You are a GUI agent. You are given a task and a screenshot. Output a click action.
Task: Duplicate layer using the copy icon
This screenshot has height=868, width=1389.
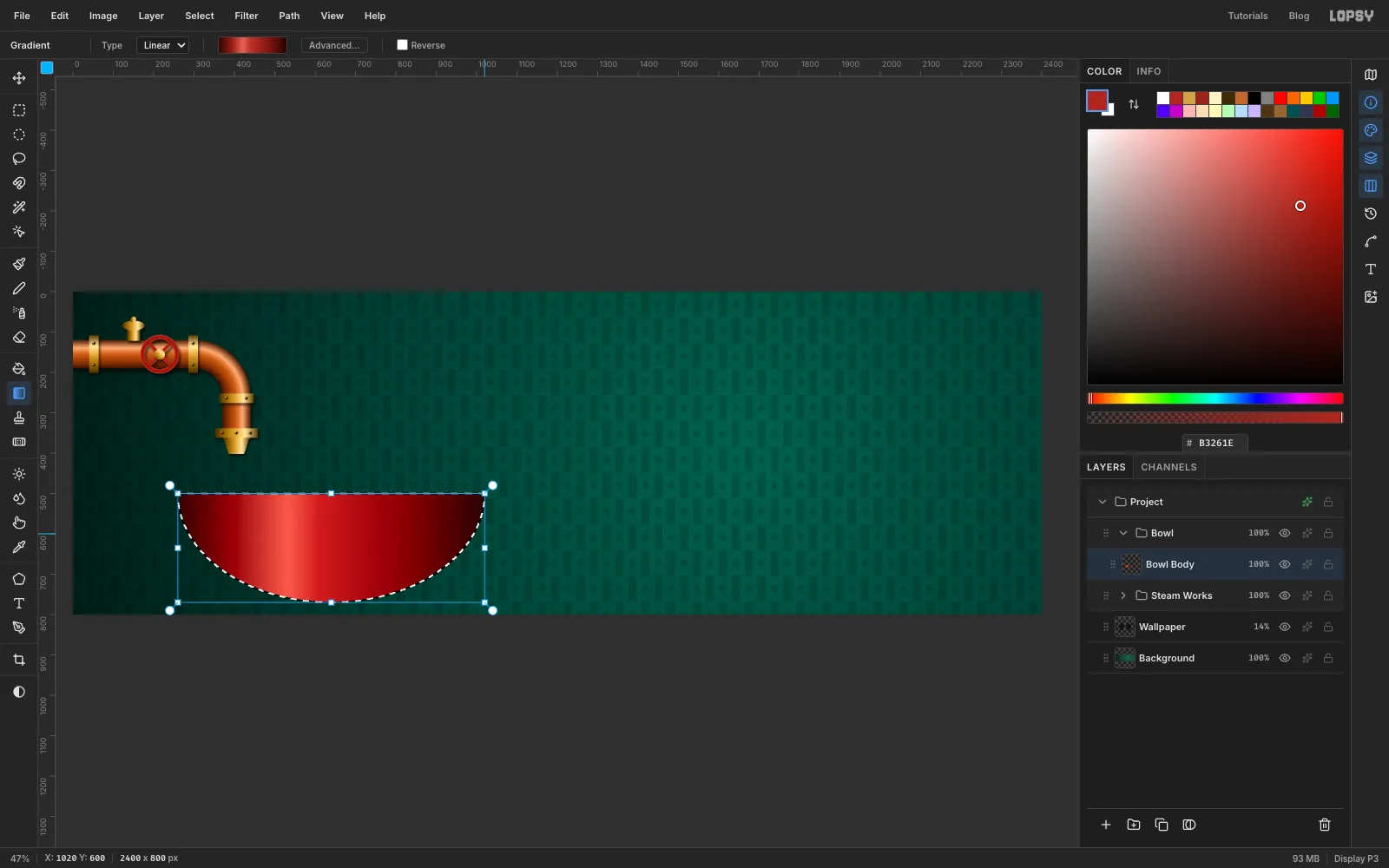[x=1162, y=825]
